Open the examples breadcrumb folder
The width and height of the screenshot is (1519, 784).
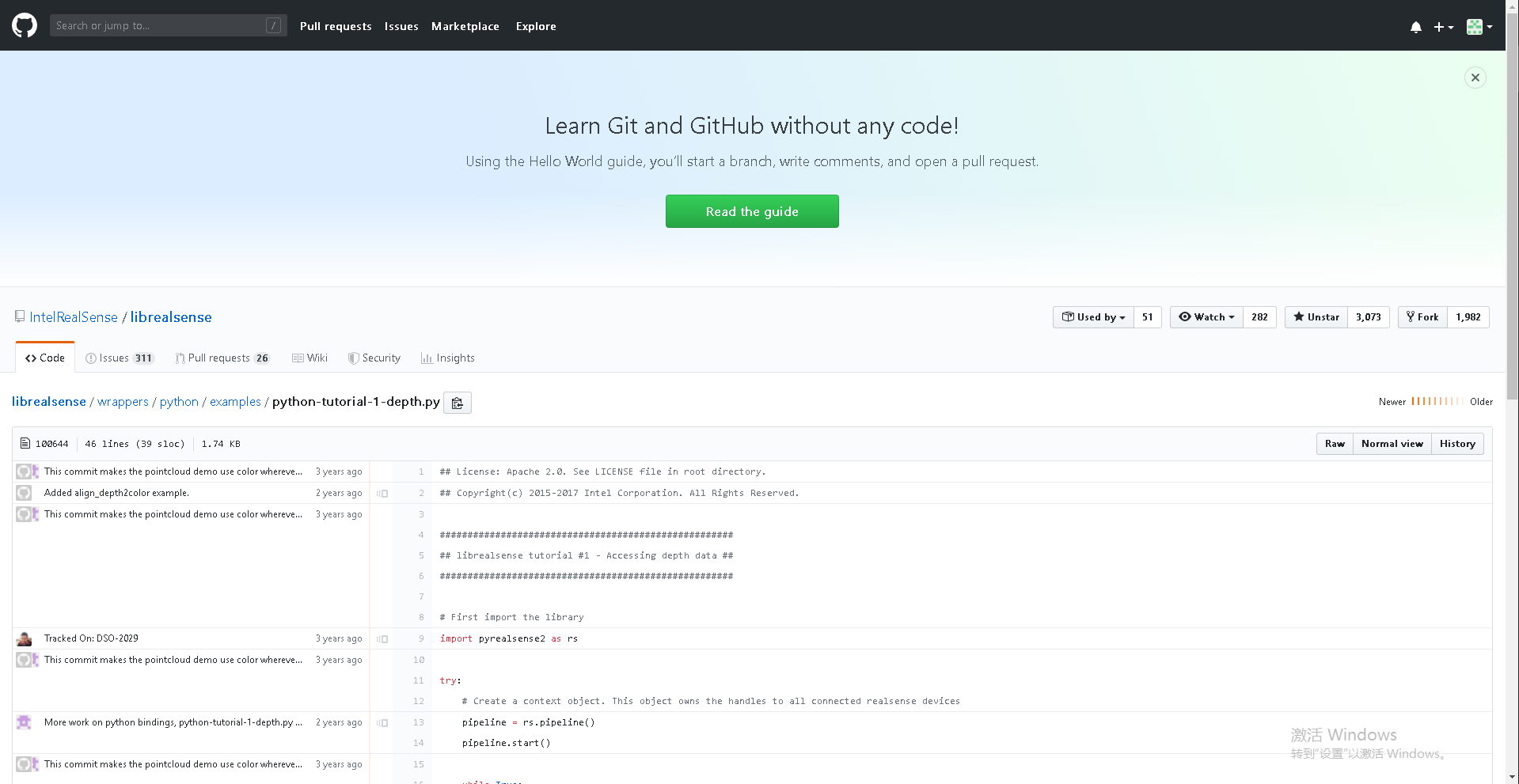[x=235, y=402]
